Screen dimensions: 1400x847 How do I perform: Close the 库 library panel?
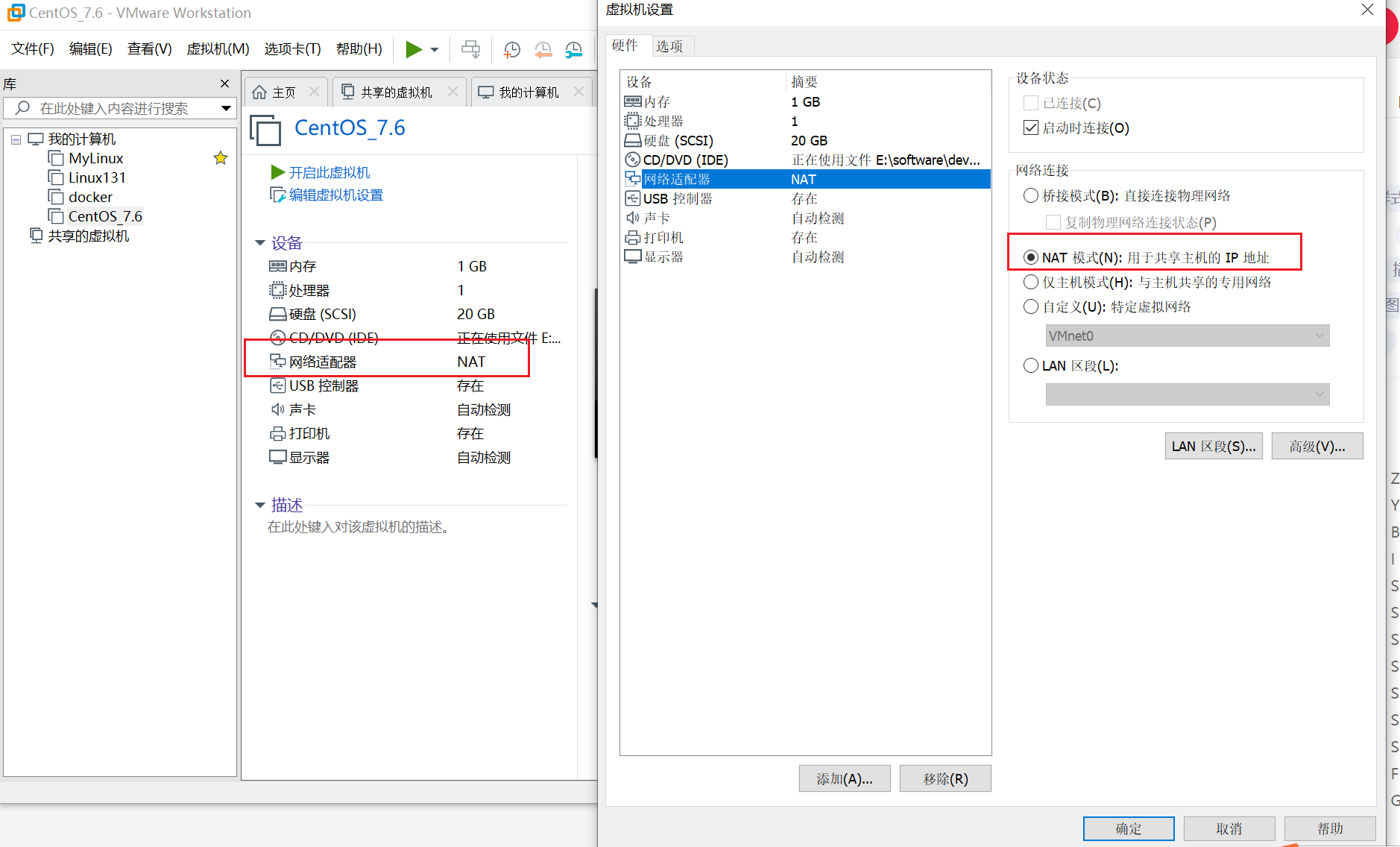tap(224, 84)
